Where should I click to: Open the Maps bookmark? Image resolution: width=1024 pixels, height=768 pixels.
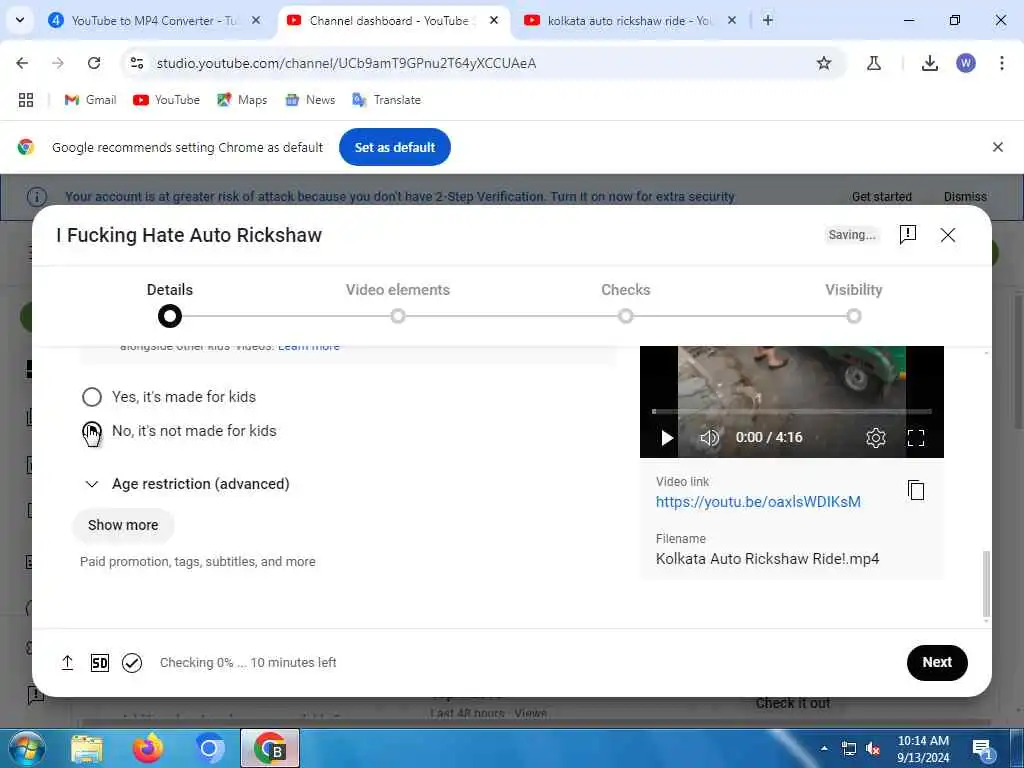pyautogui.click(x=242, y=100)
